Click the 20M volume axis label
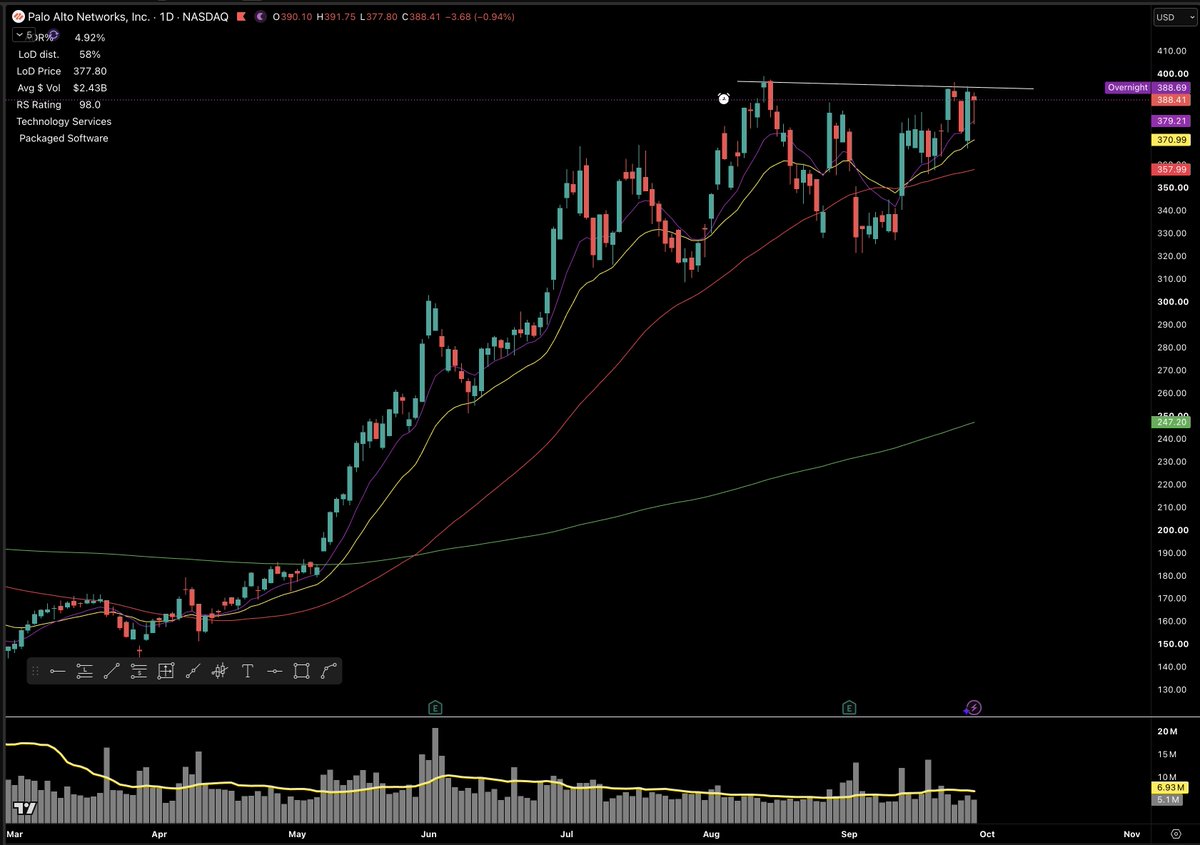 tap(1167, 732)
